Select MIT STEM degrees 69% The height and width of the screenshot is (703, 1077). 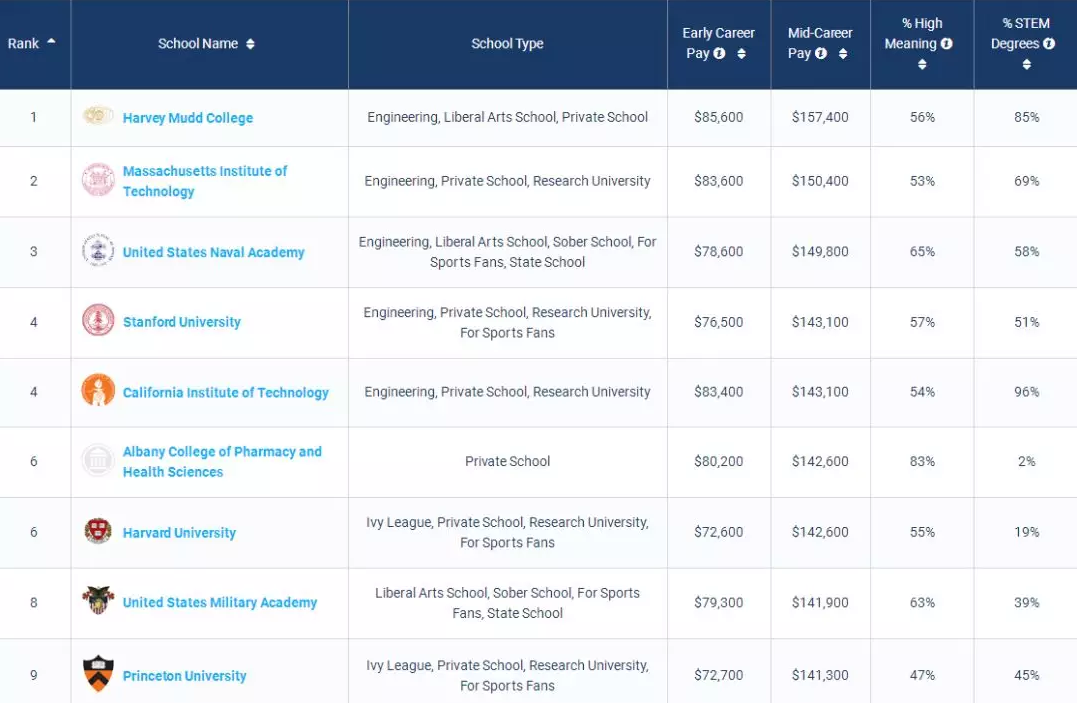click(1027, 181)
